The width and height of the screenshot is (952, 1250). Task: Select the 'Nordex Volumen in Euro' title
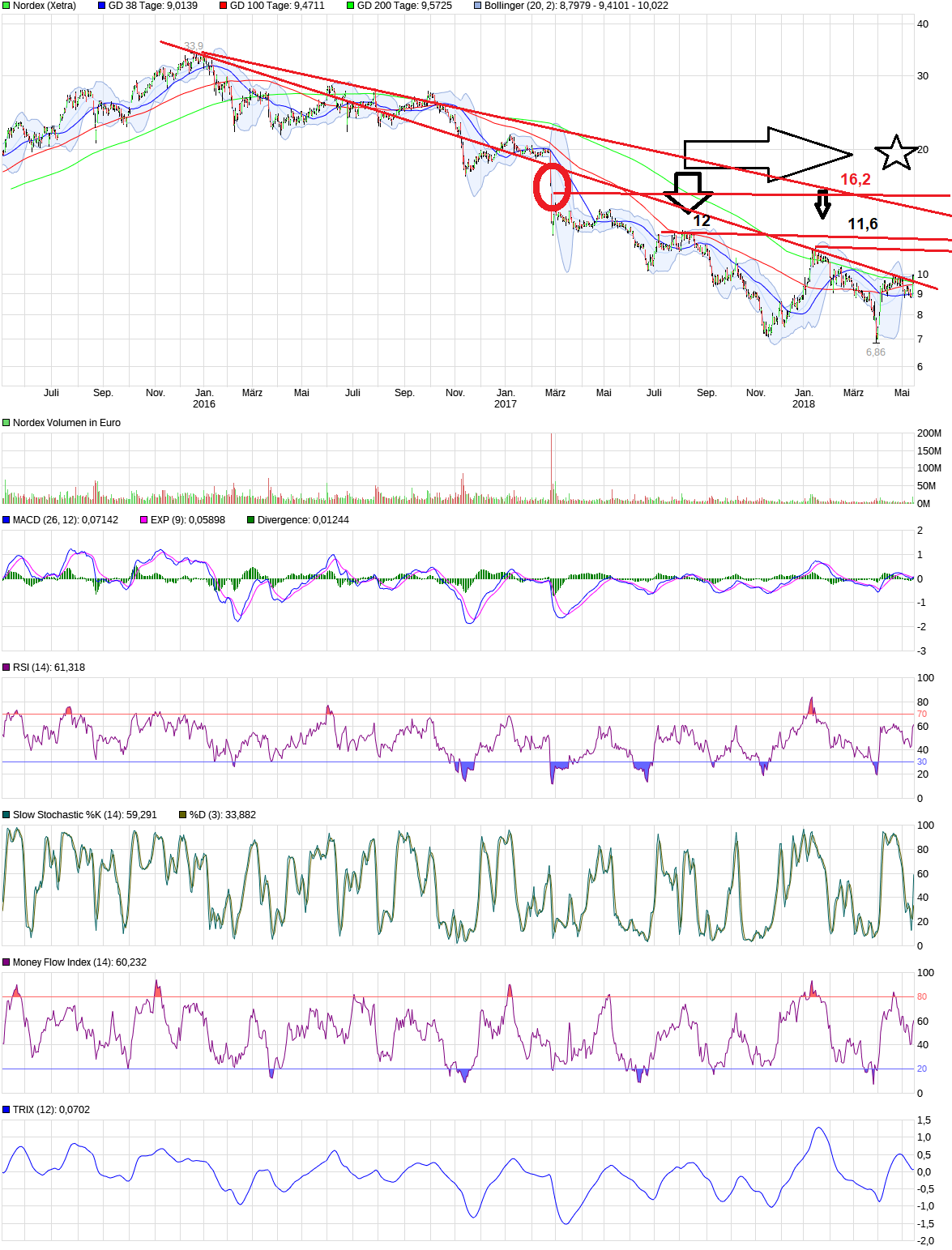[66, 423]
